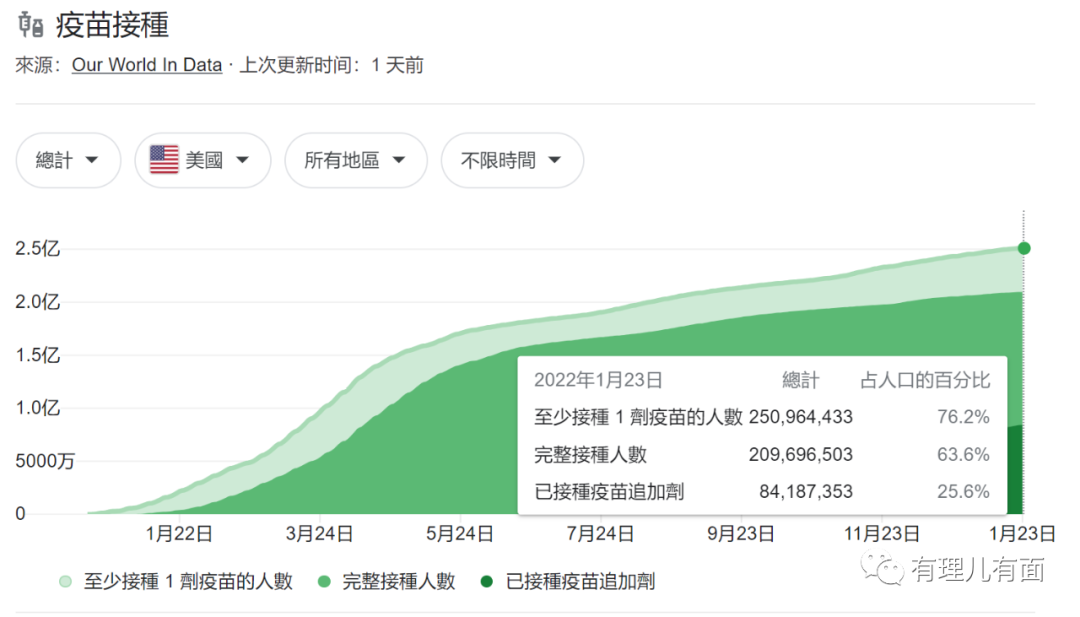Open the 美國 country dropdown
This screenshot has height=617, width=1080.
pyautogui.click(x=203, y=160)
